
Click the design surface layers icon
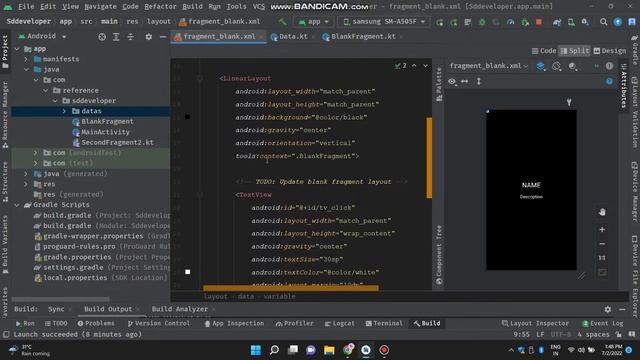tap(540, 66)
